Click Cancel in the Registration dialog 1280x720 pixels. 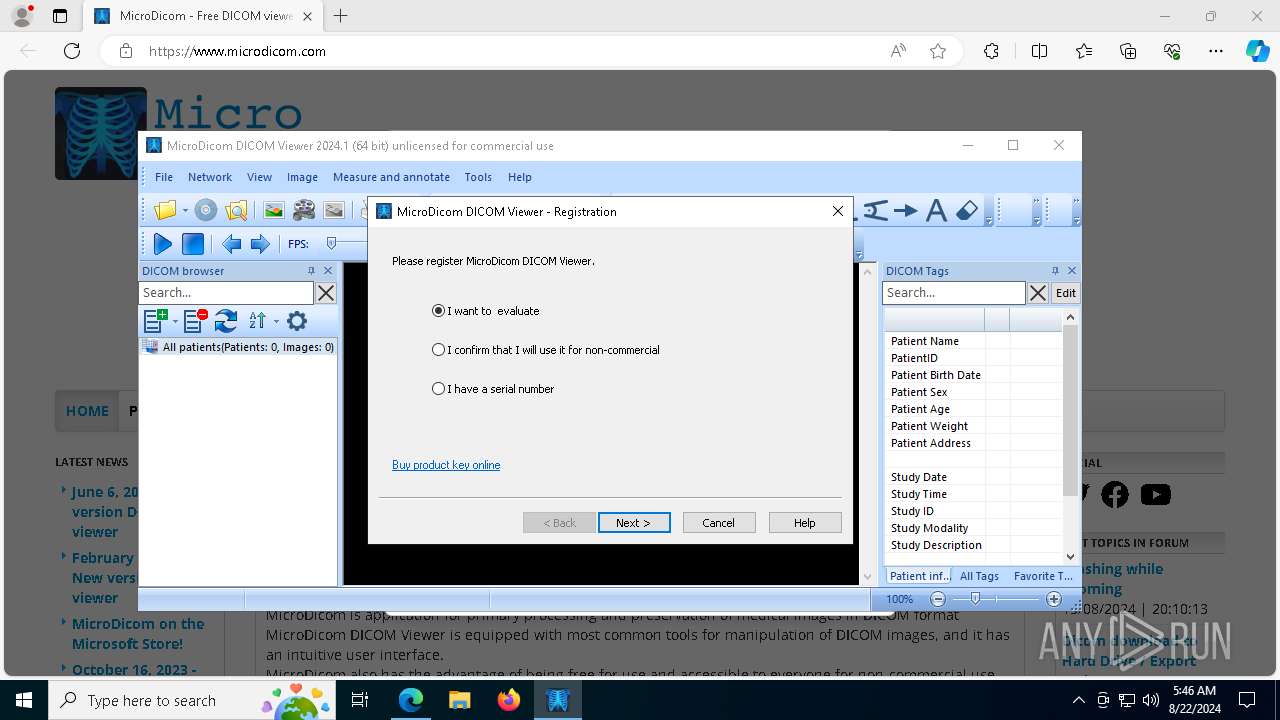(719, 523)
